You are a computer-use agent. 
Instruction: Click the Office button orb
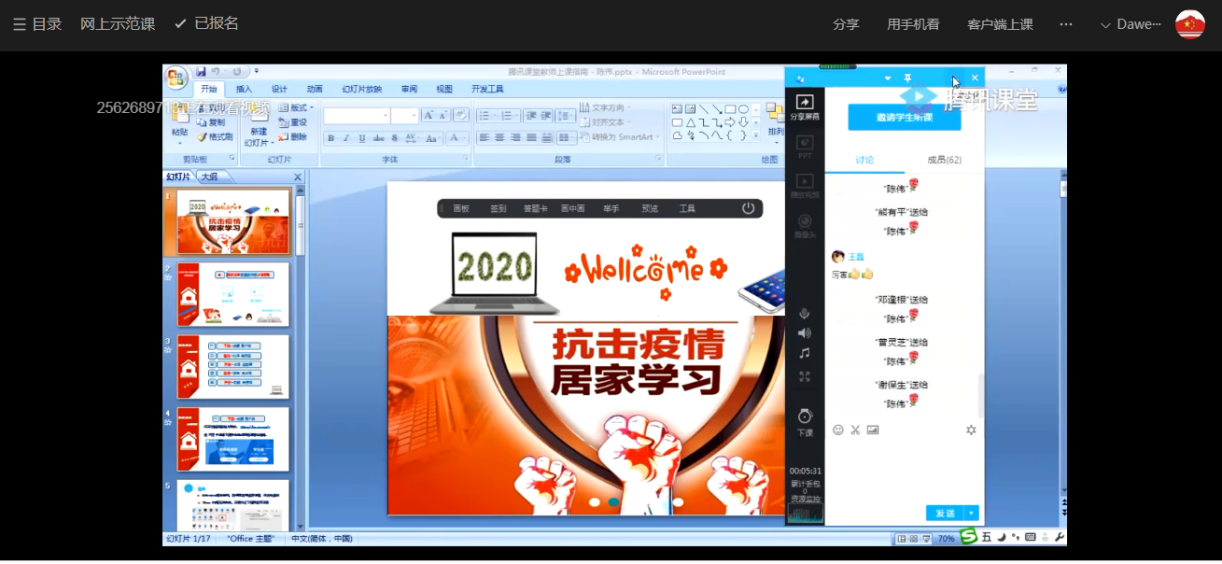coord(176,78)
